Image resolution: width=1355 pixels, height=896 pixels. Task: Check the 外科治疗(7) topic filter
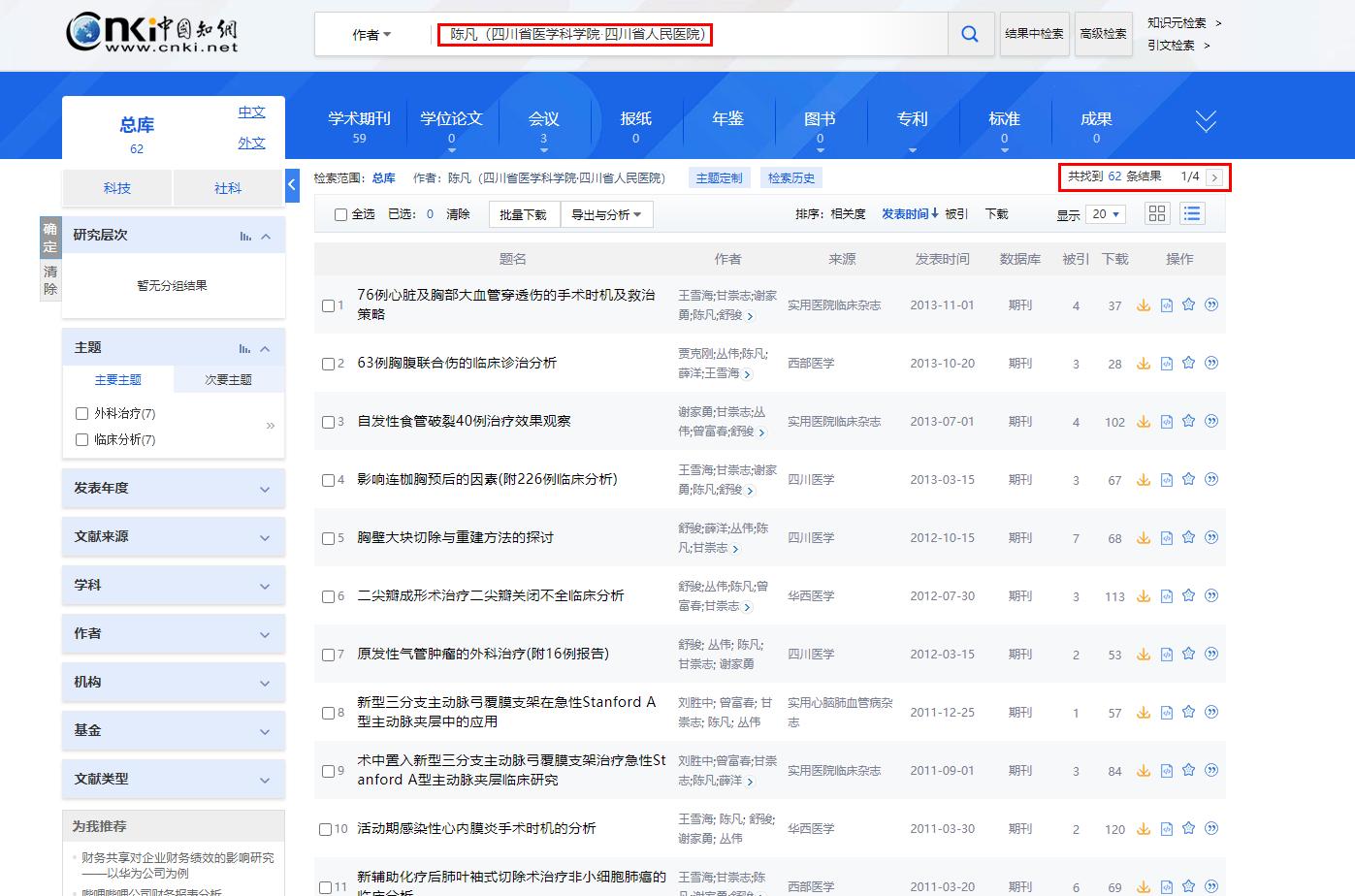[82, 412]
